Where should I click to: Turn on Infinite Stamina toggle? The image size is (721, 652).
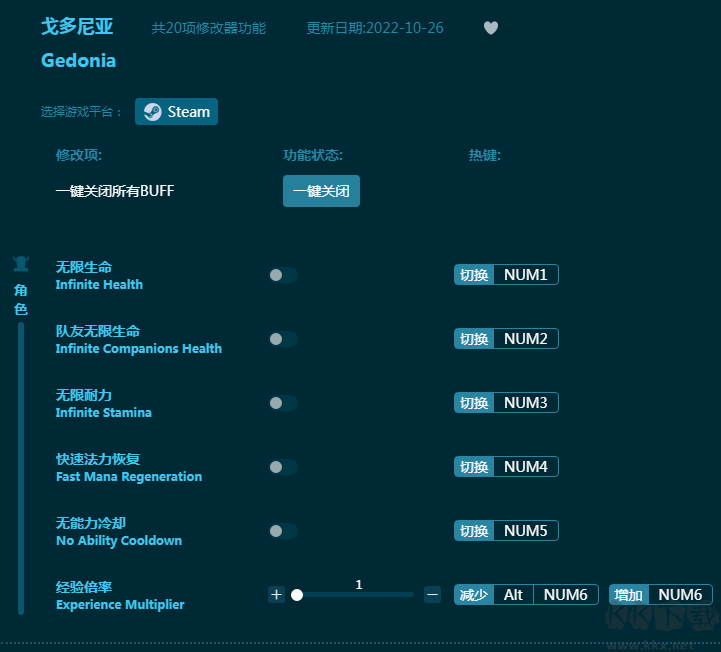point(283,403)
